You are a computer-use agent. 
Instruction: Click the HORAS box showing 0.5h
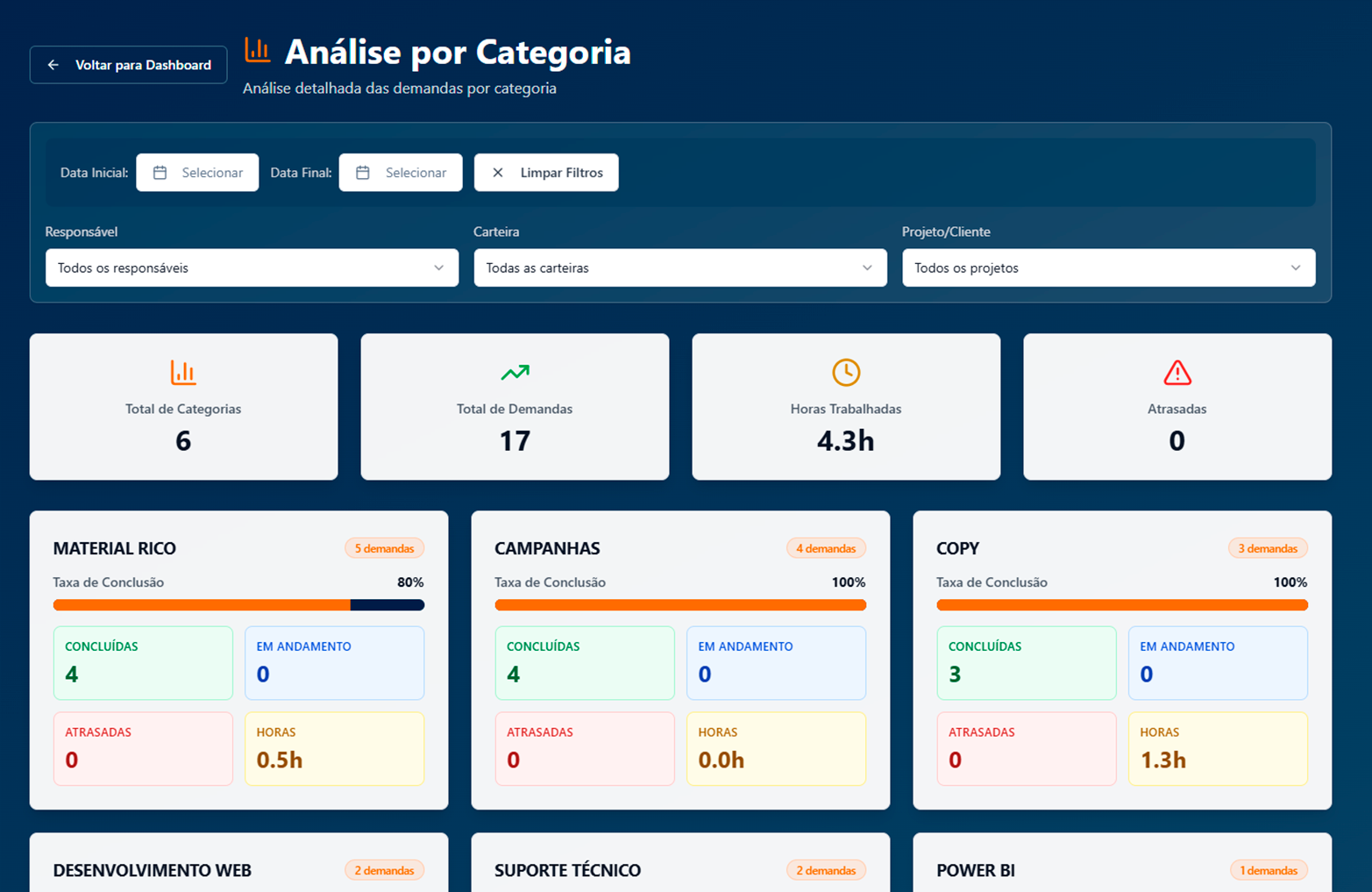(335, 748)
